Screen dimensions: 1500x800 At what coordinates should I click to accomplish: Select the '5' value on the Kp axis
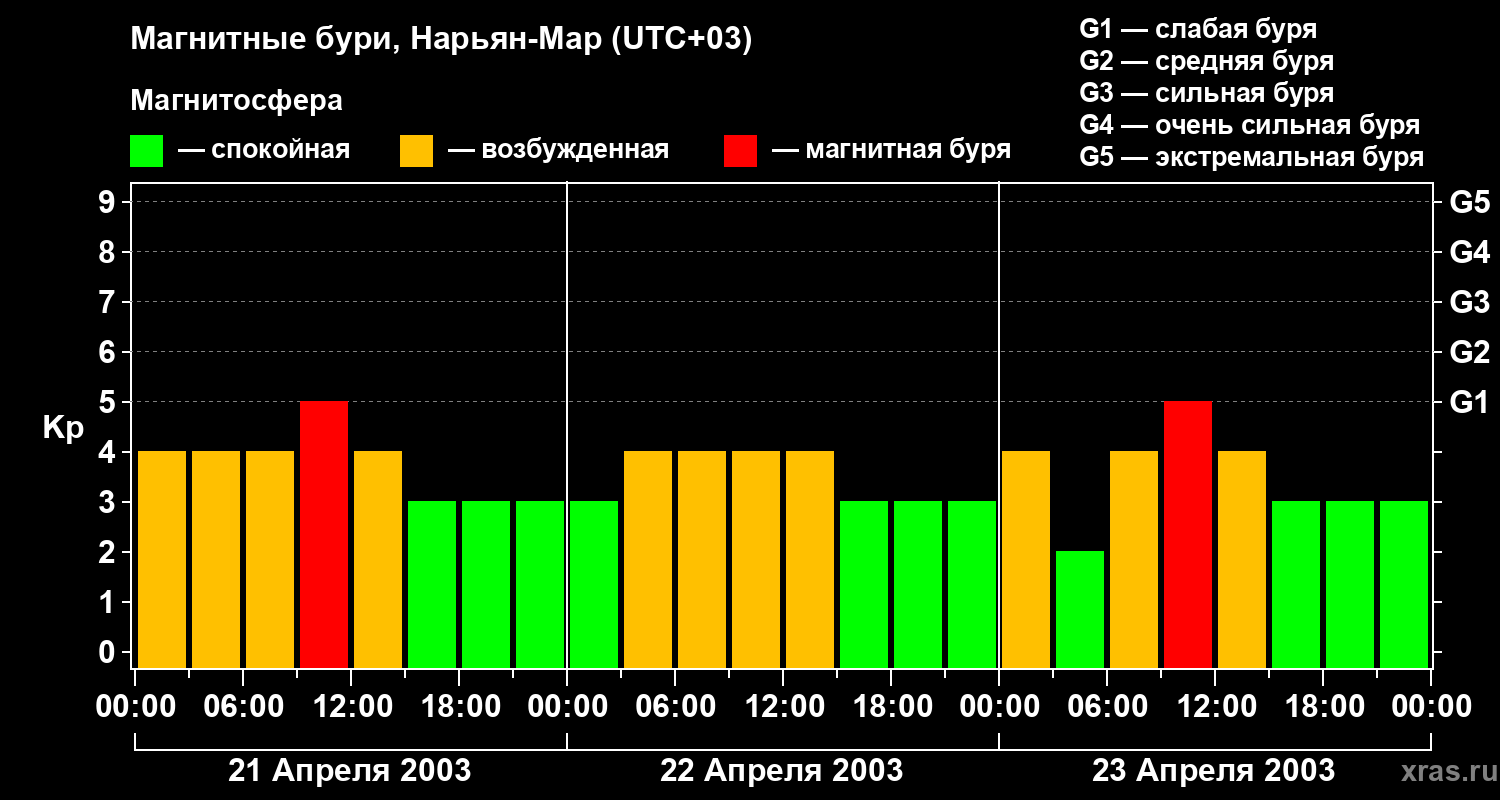pos(109,402)
